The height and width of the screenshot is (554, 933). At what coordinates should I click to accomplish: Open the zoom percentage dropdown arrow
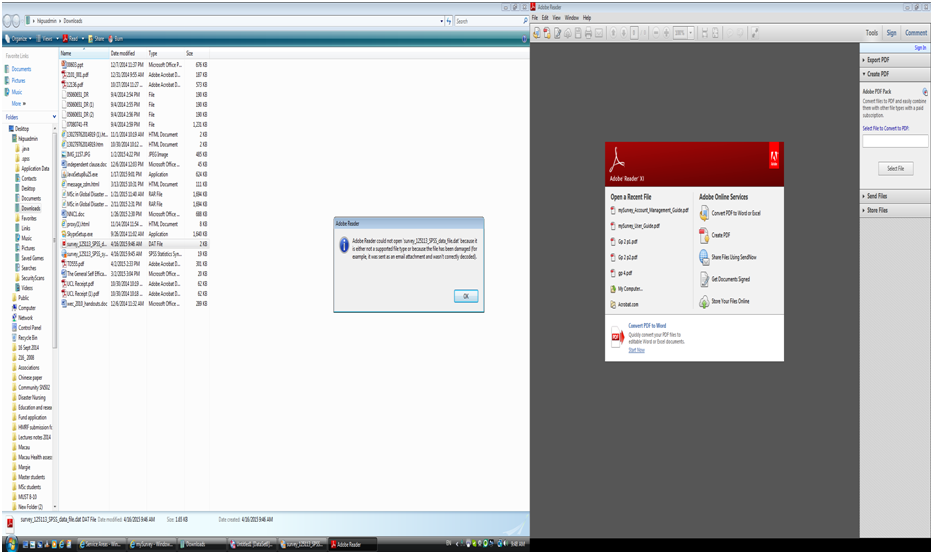point(691,33)
